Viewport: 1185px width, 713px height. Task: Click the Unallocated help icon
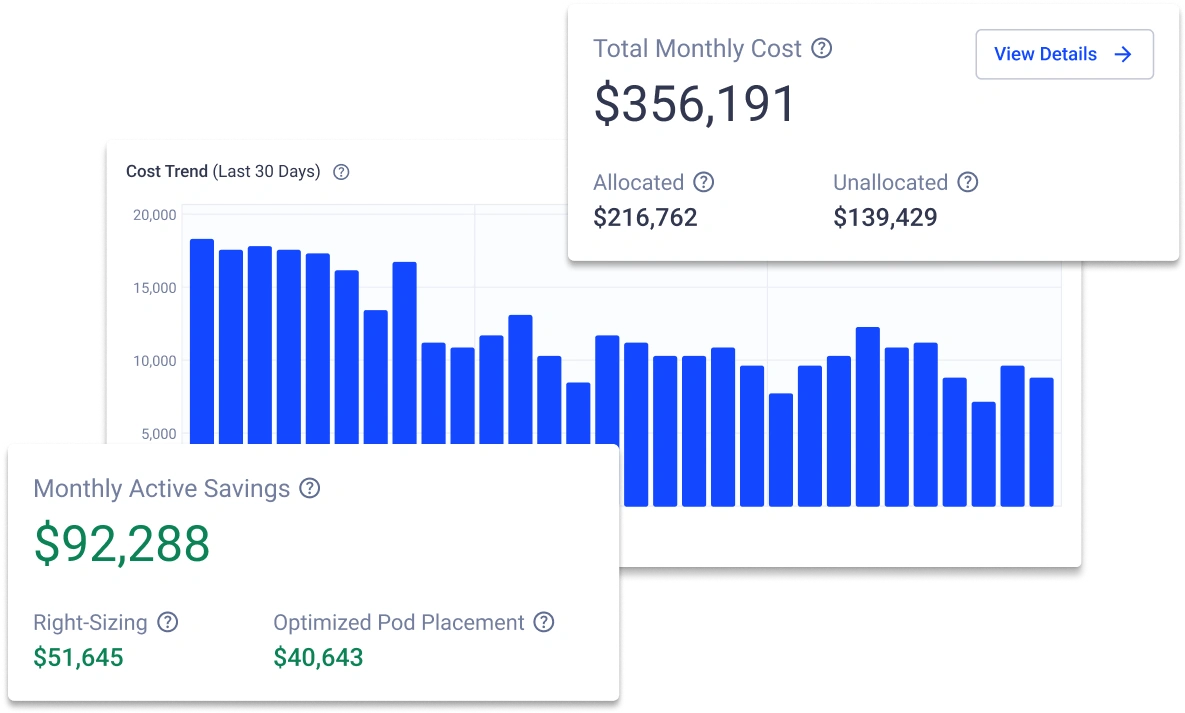pyautogui.click(x=967, y=182)
